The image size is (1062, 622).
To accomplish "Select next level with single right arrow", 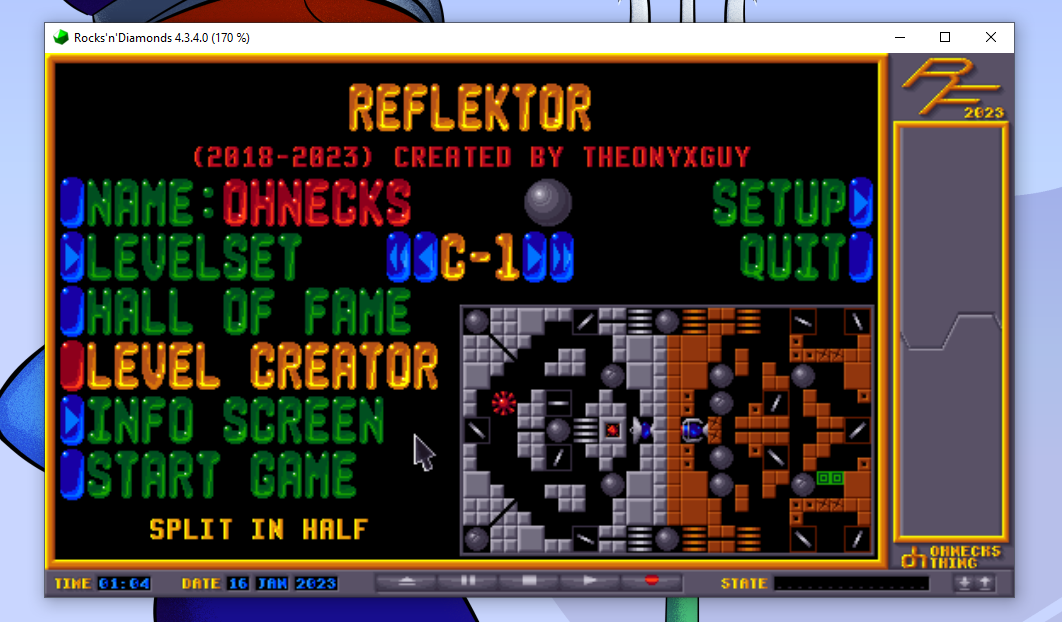I will (x=535, y=256).
